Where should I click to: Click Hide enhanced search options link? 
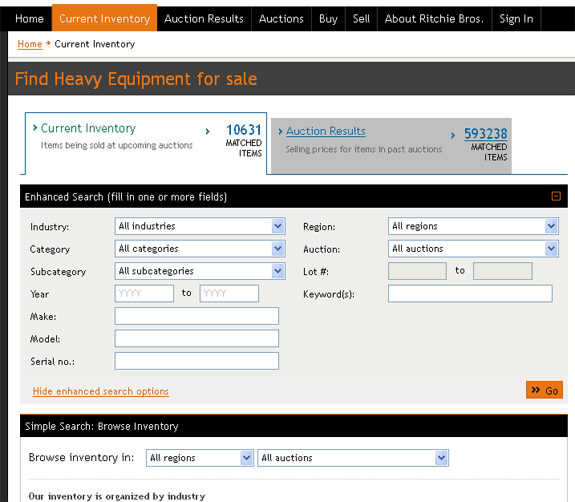pos(101,391)
